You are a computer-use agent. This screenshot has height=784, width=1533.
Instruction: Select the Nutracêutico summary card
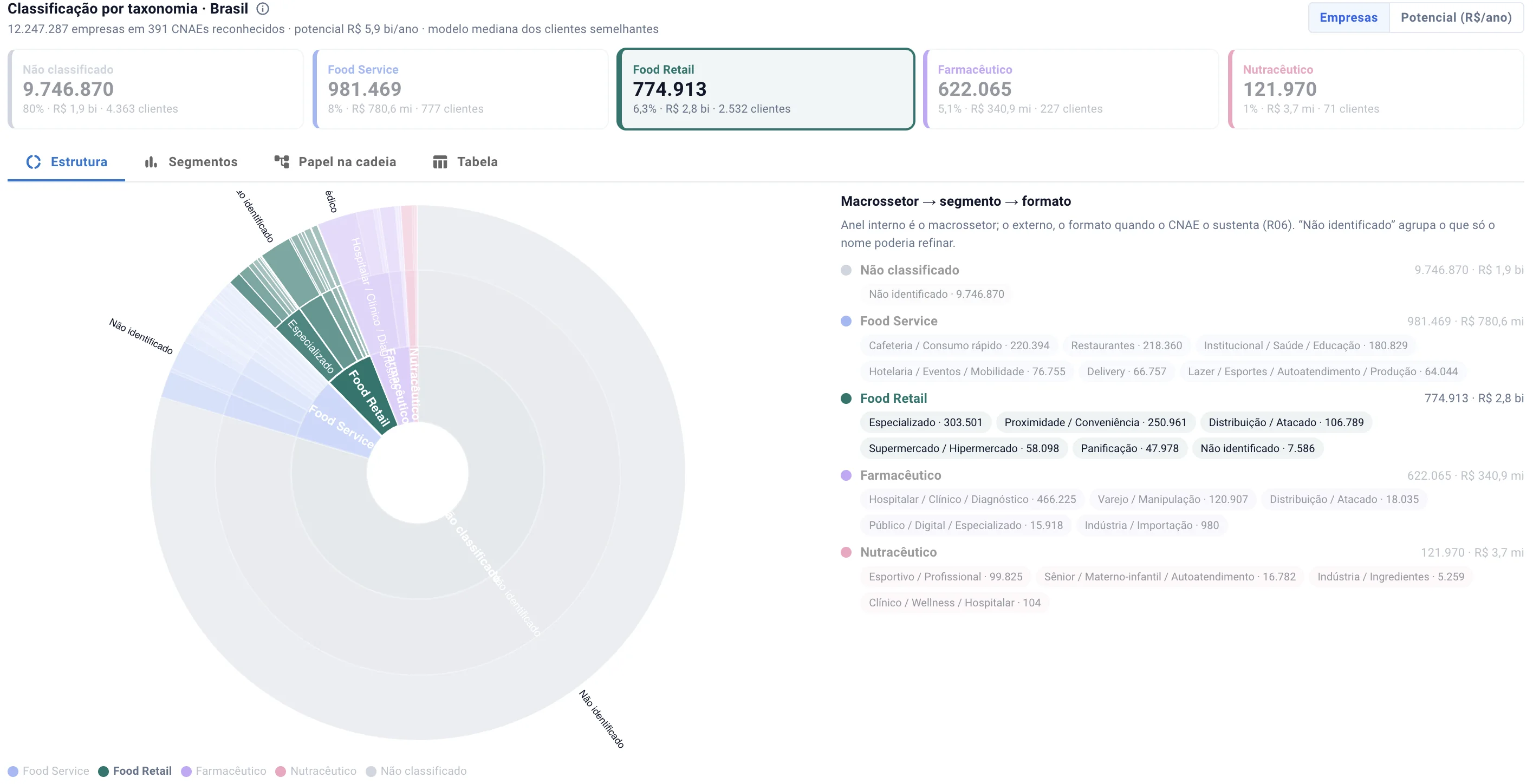1376,89
